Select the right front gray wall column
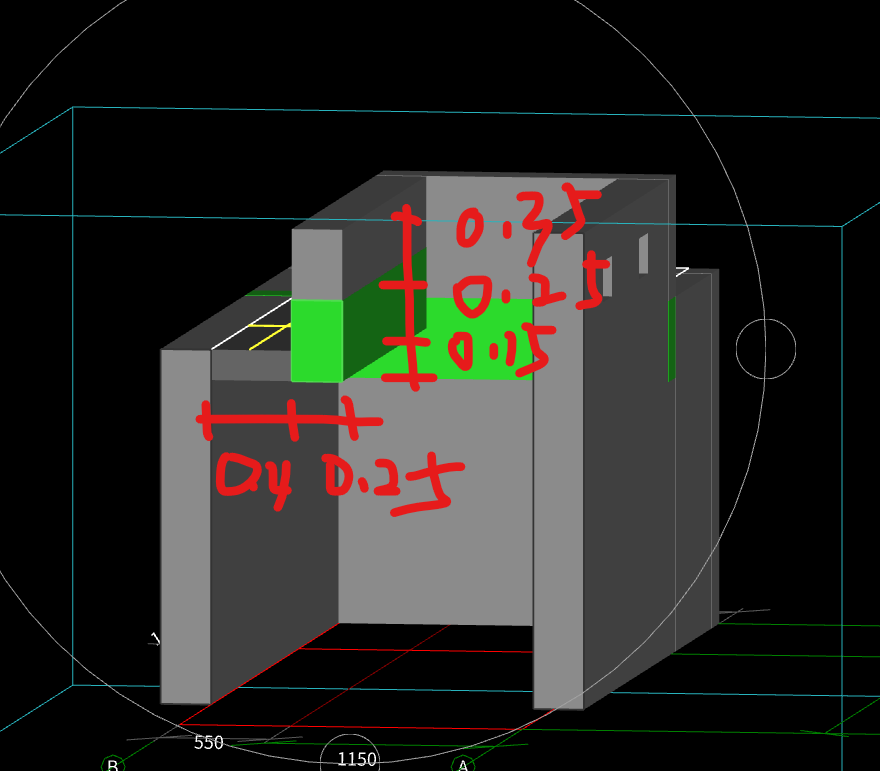Image resolution: width=880 pixels, height=771 pixels. [558, 471]
